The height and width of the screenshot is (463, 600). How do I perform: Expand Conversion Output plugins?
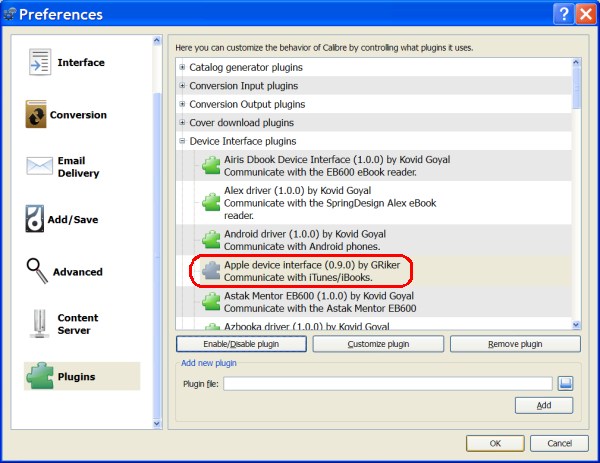pyautogui.click(x=183, y=104)
